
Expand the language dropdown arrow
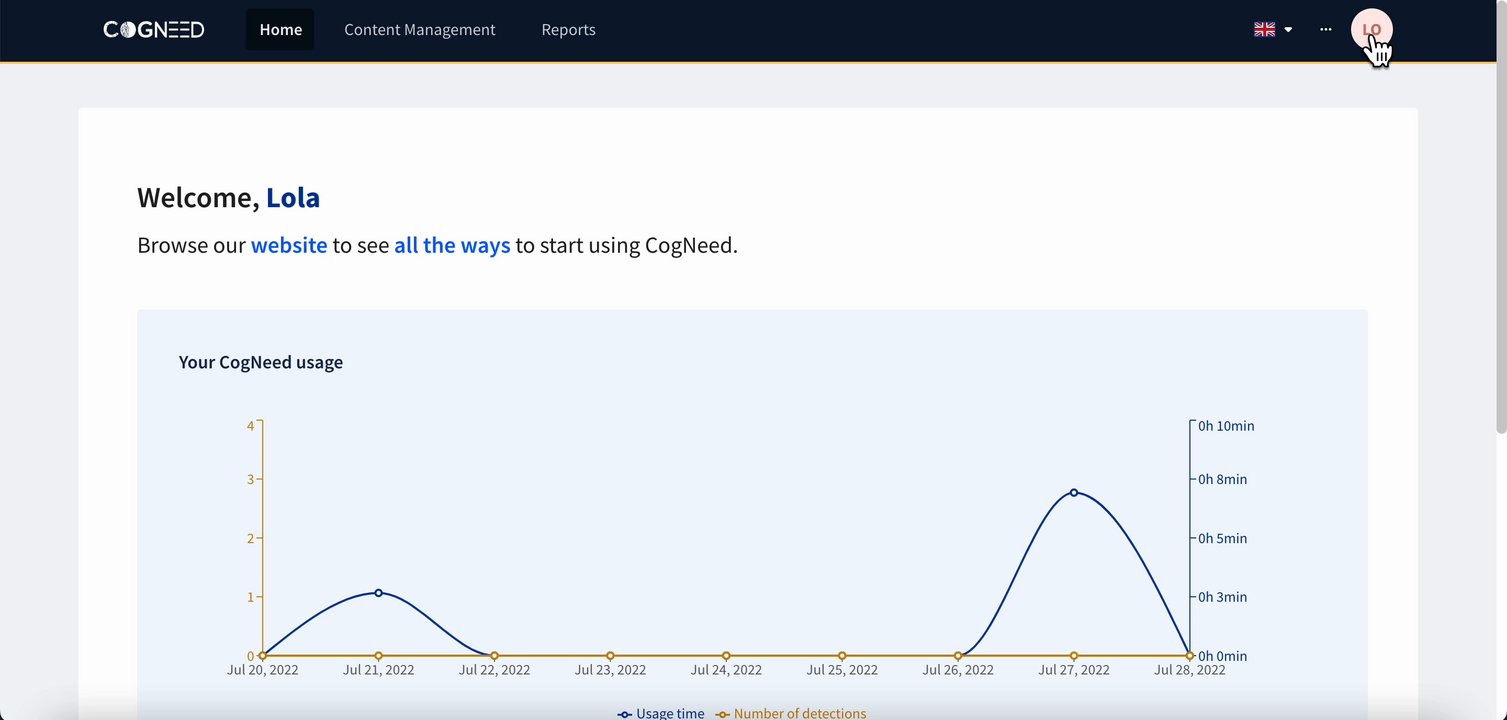(1288, 30)
